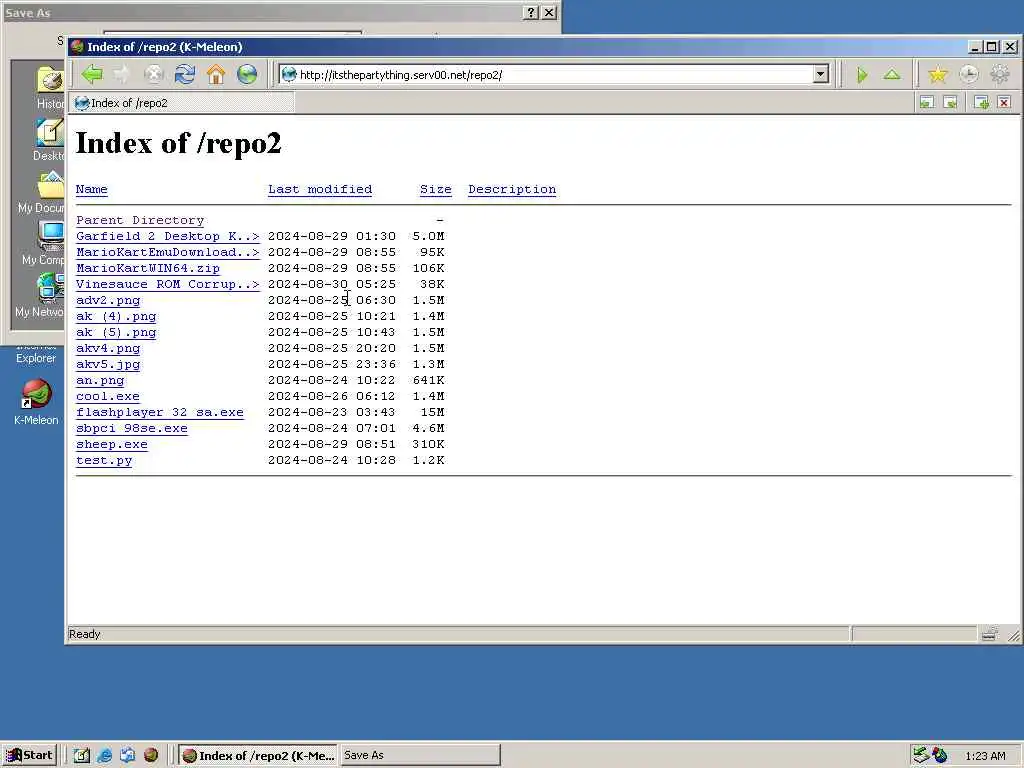Go up one directory with green triangle

tap(892, 74)
